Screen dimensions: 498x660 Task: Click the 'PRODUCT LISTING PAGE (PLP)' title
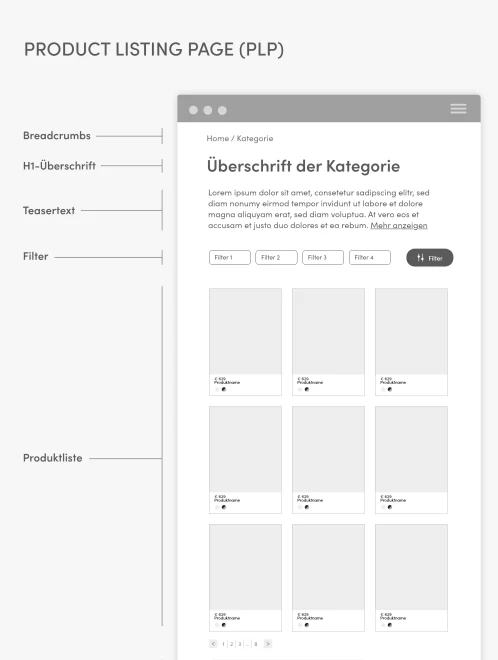coord(154,49)
